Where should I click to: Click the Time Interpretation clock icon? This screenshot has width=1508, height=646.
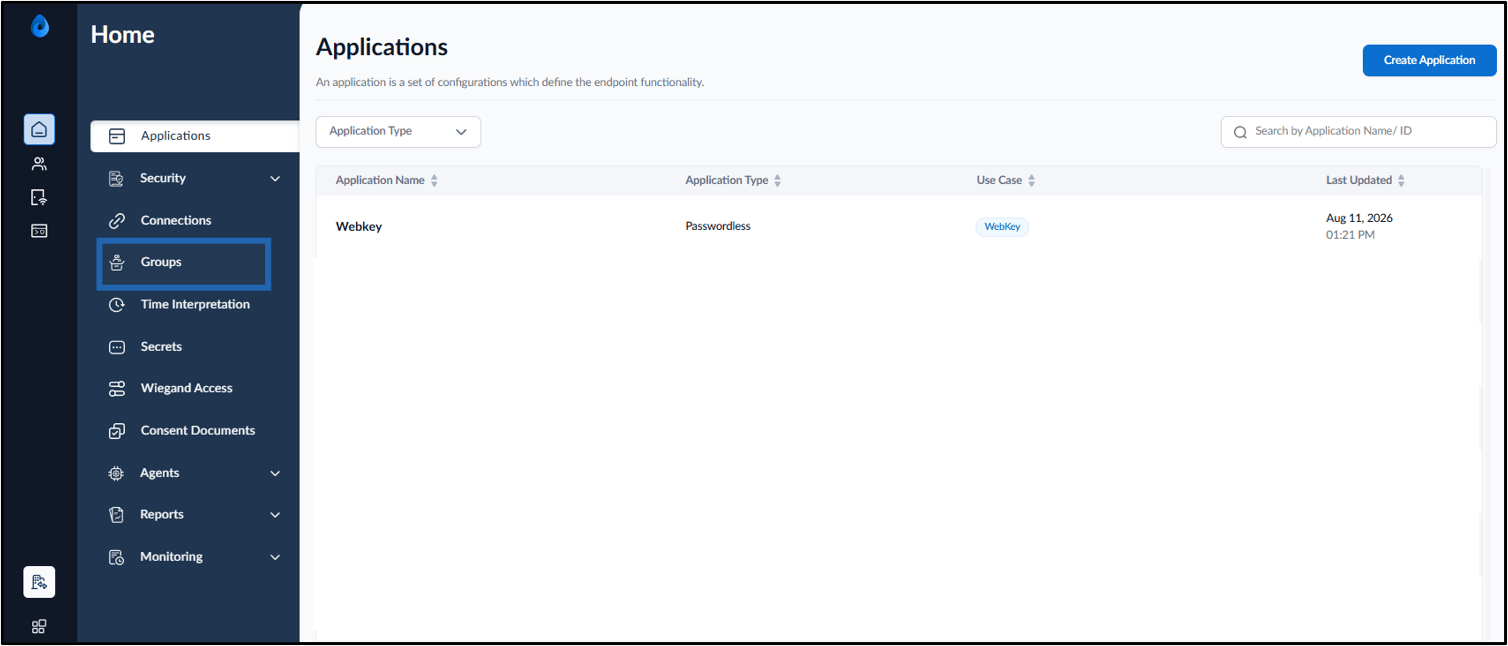click(117, 305)
